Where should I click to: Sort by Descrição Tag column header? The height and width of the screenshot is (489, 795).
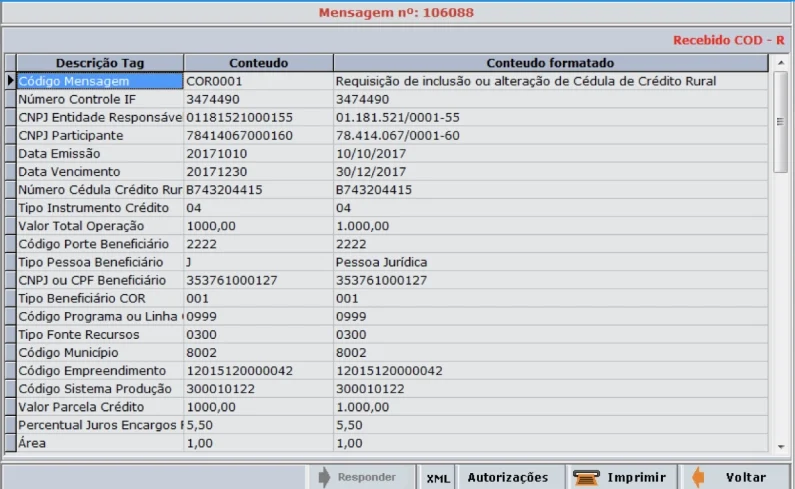[100, 63]
